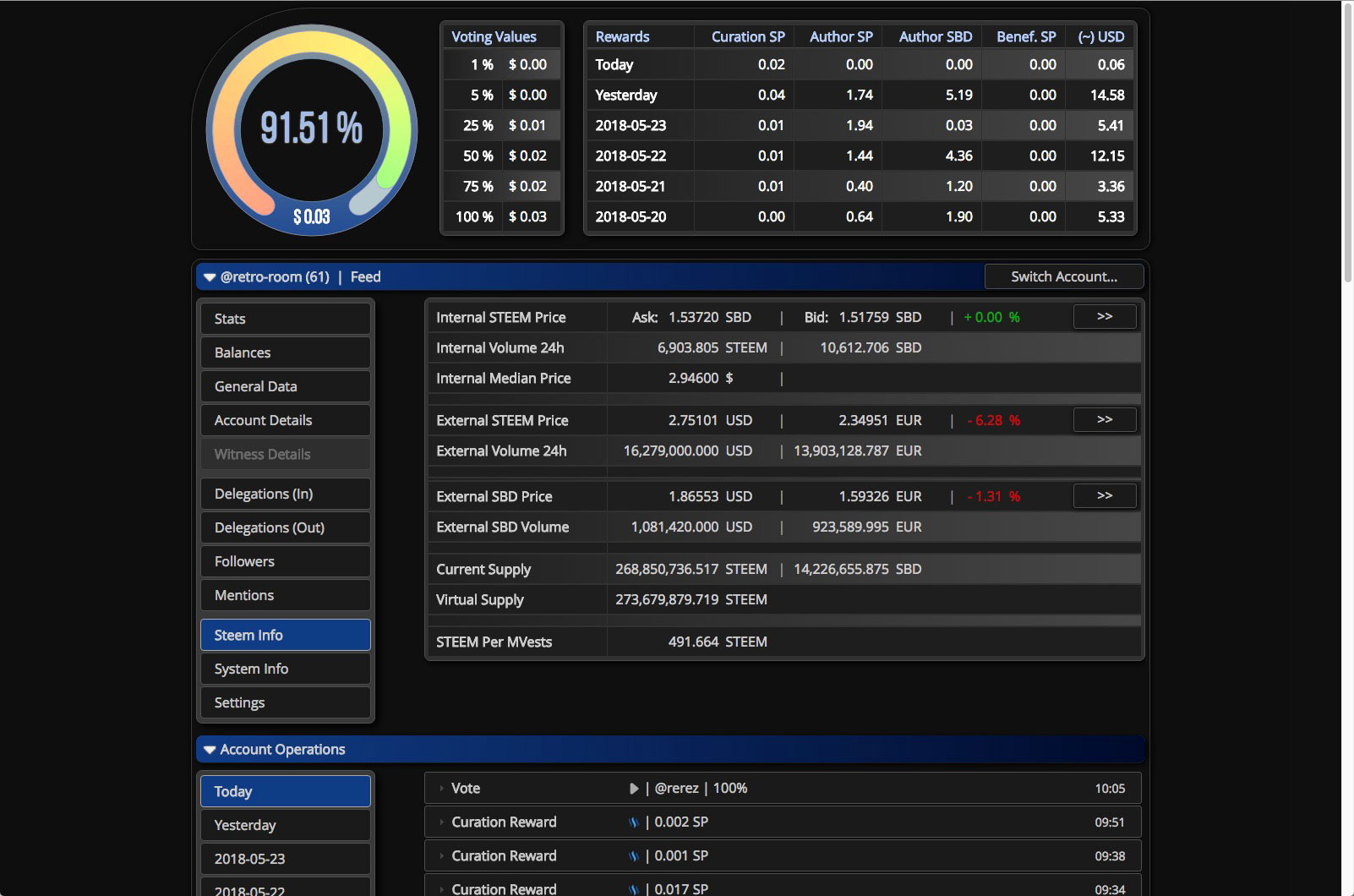Open the @rerez link in the Vote row
This screenshot has width=1354, height=896.
[x=677, y=789]
